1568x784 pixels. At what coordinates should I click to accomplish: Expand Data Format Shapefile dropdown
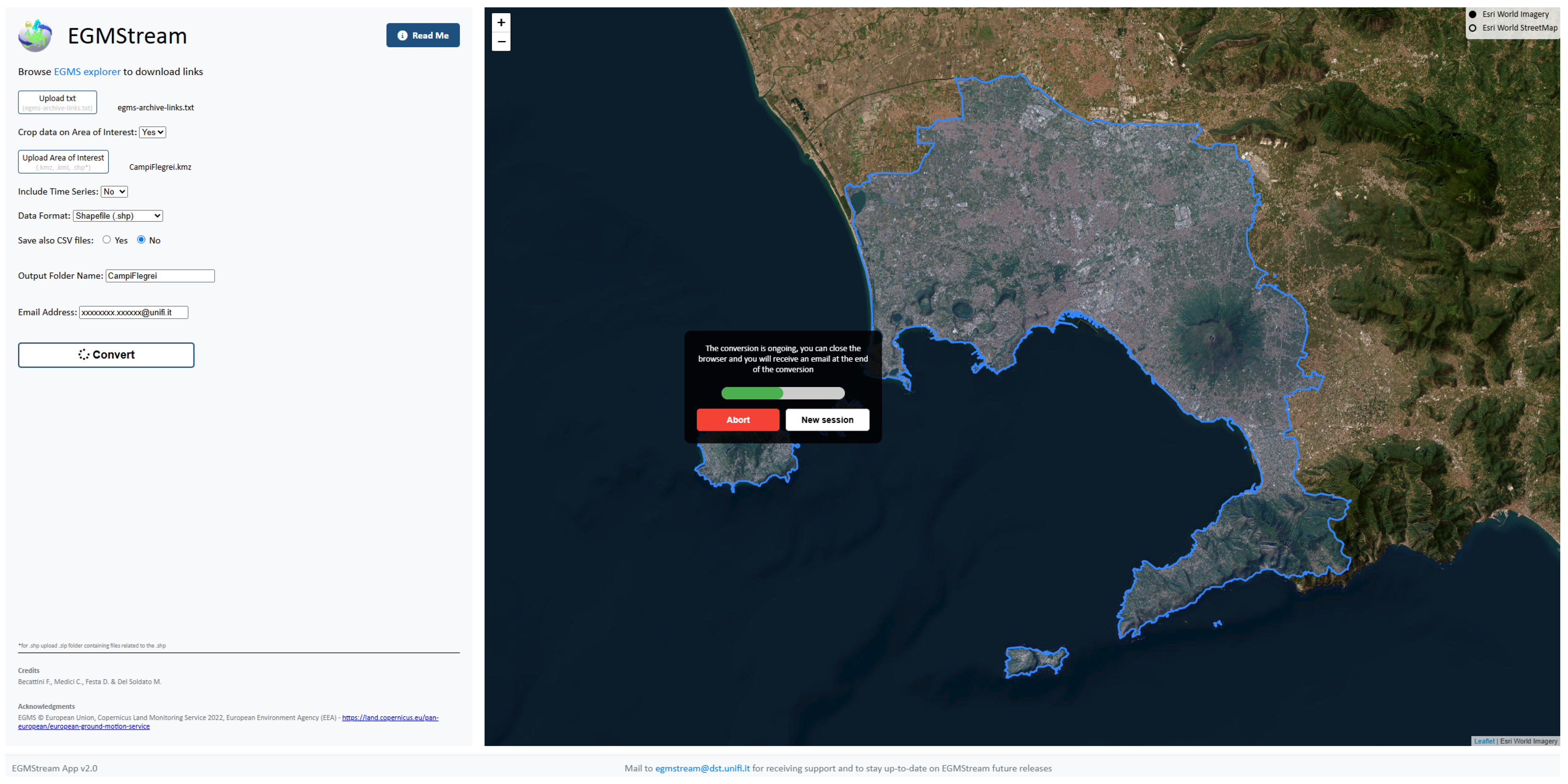pyautogui.click(x=118, y=216)
